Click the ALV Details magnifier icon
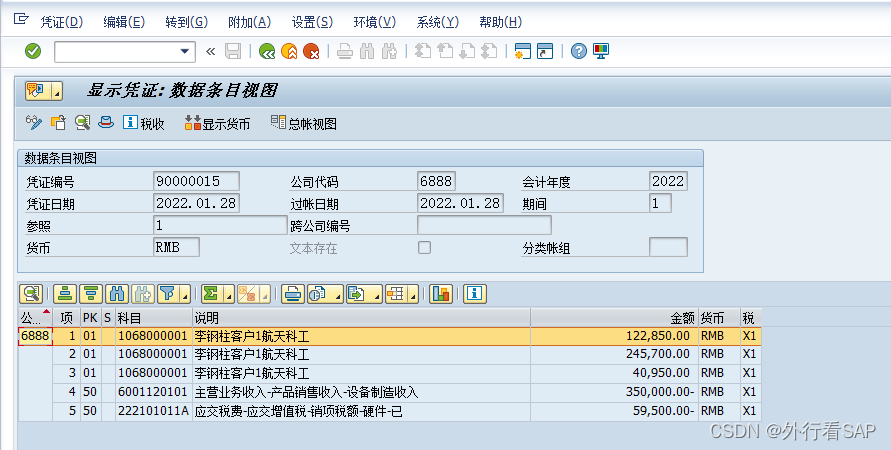Image resolution: width=891 pixels, height=450 pixels. 31,294
